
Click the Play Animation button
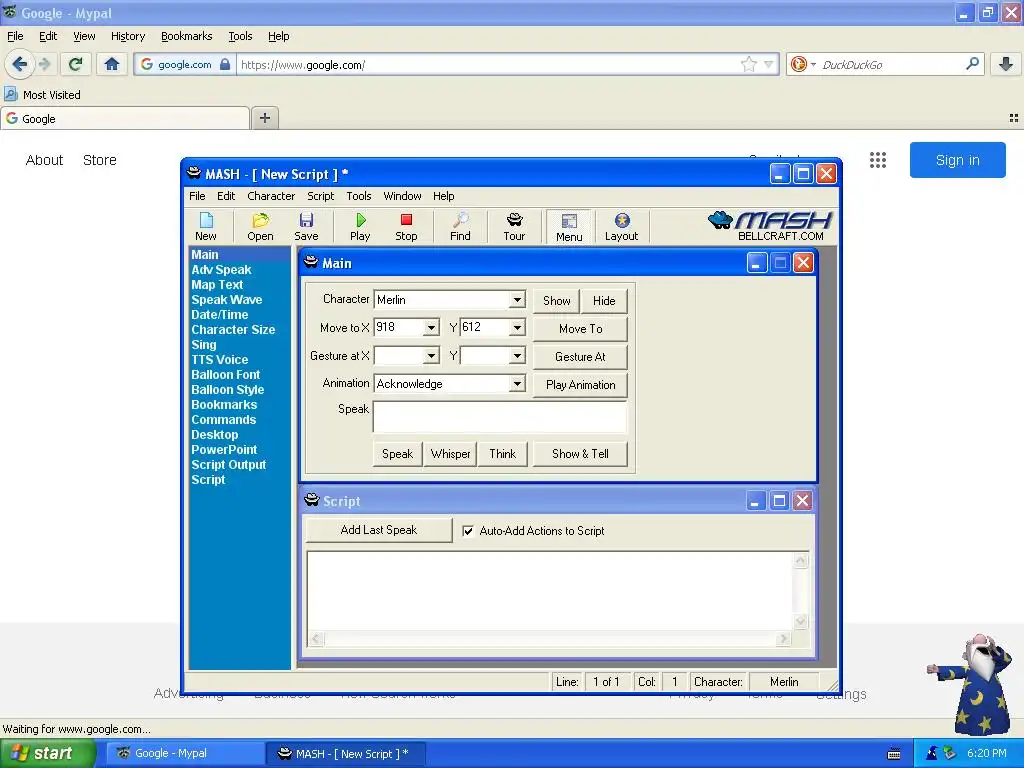(x=581, y=385)
